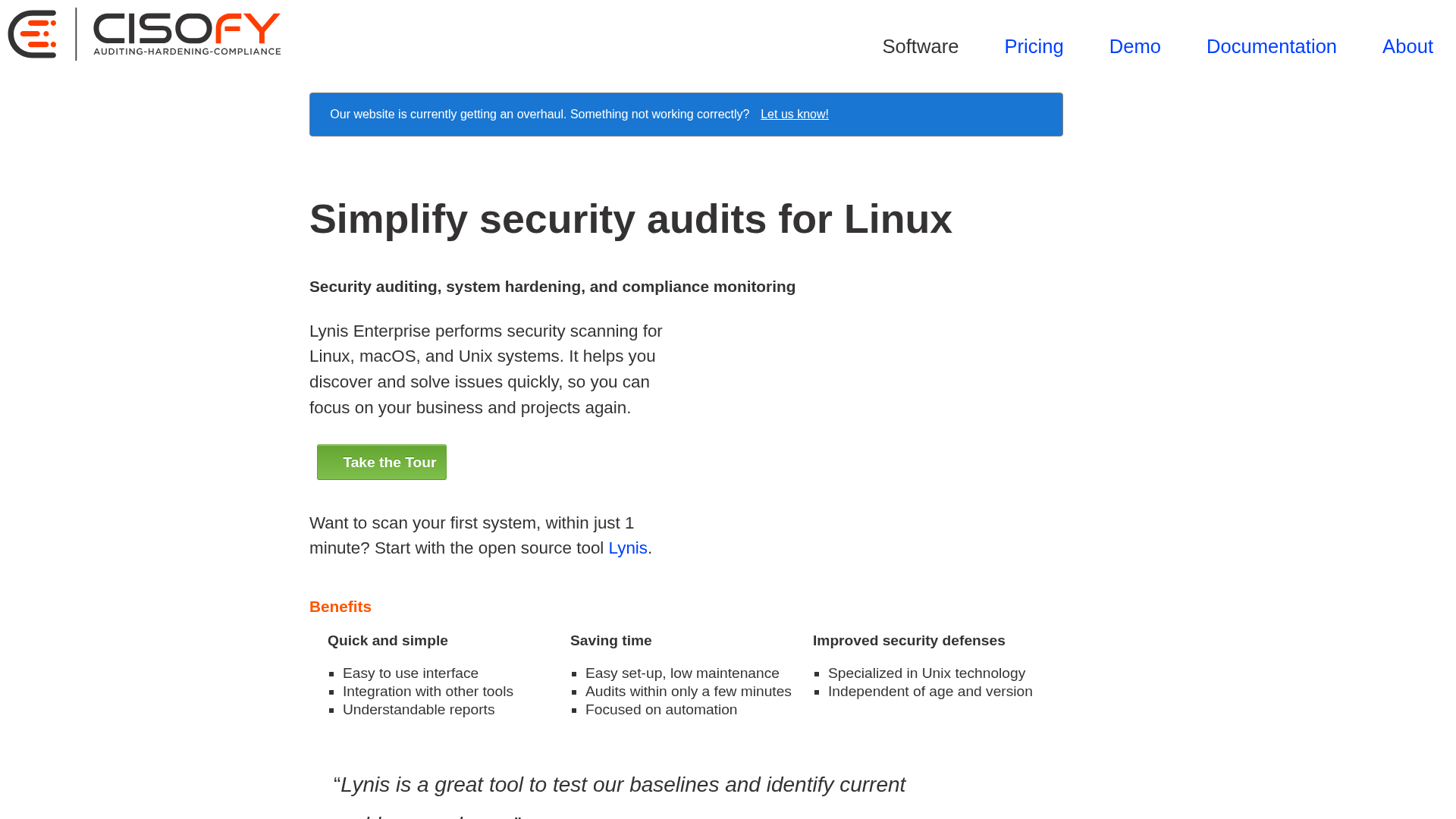This screenshot has width=1456, height=819.
Task: Open the Software menu item
Action: pos(920,46)
